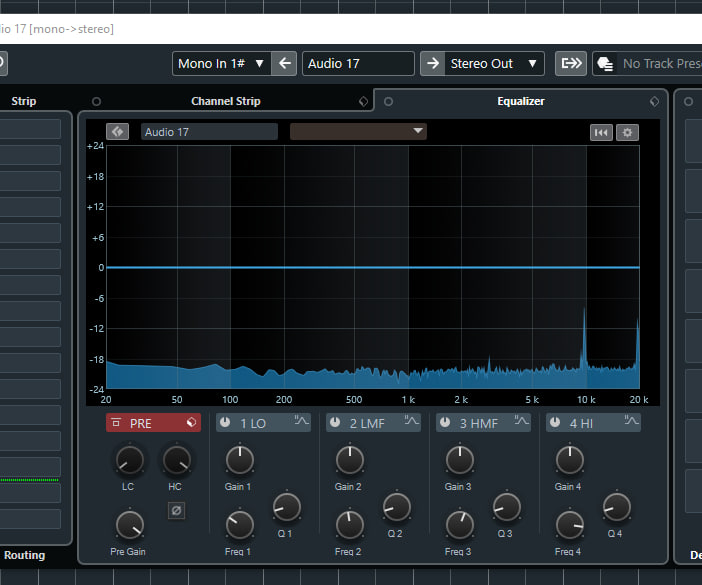This screenshot has height=585, width=702.
Task: Toggle the Channel Strip bypass circle
Action: click(96, 102)
